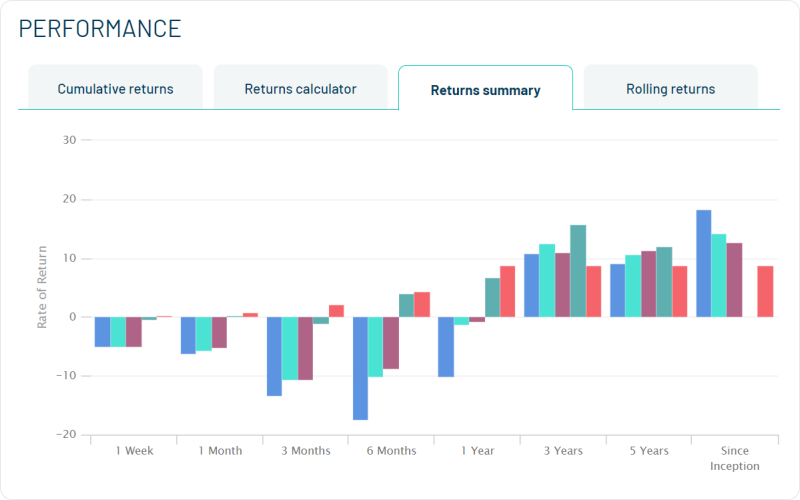Click the blue 6 Months bar
Screen dimensions: 800x500
coord(360,368)
